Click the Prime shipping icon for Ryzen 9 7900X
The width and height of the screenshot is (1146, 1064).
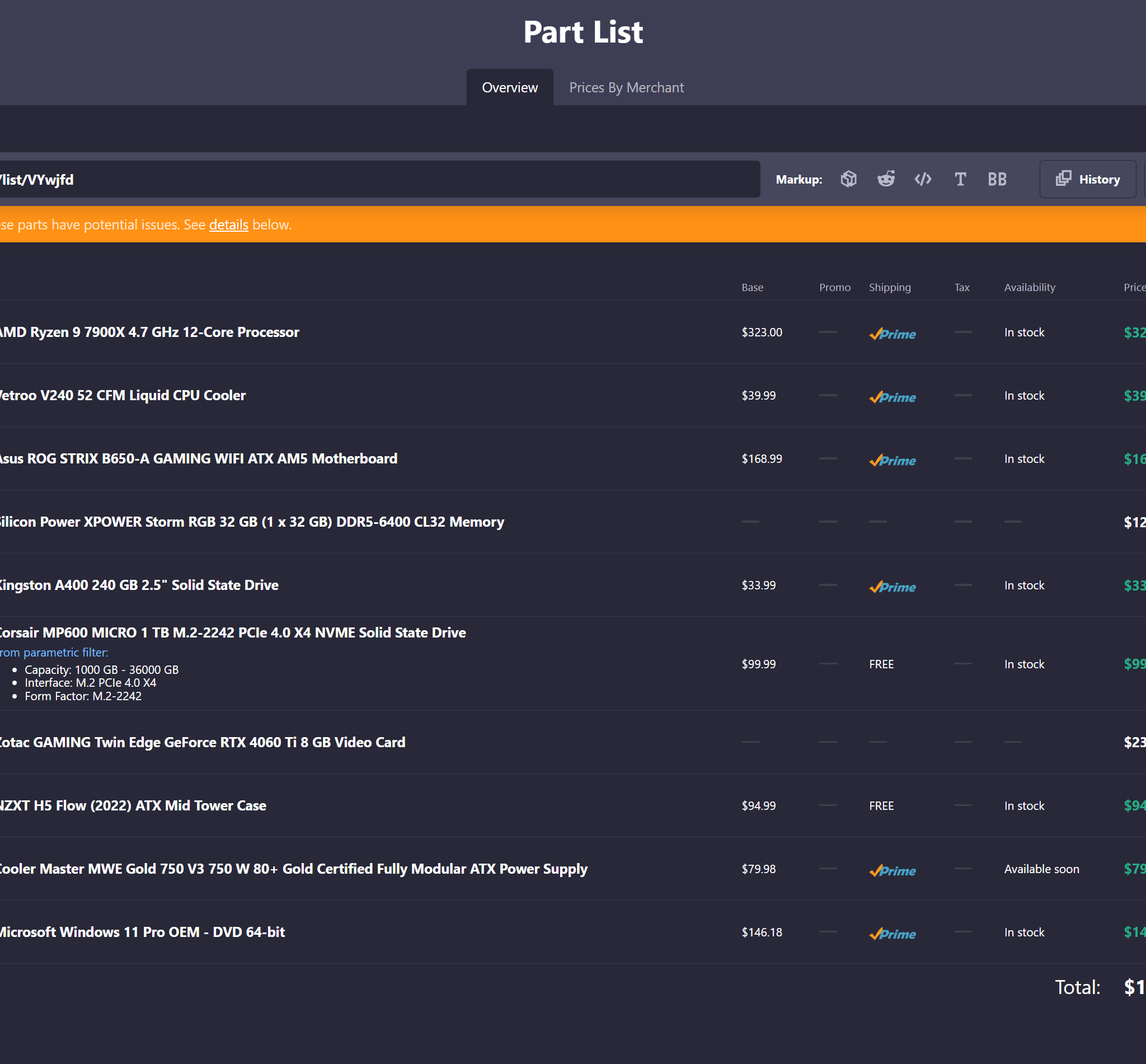[892, 334]
